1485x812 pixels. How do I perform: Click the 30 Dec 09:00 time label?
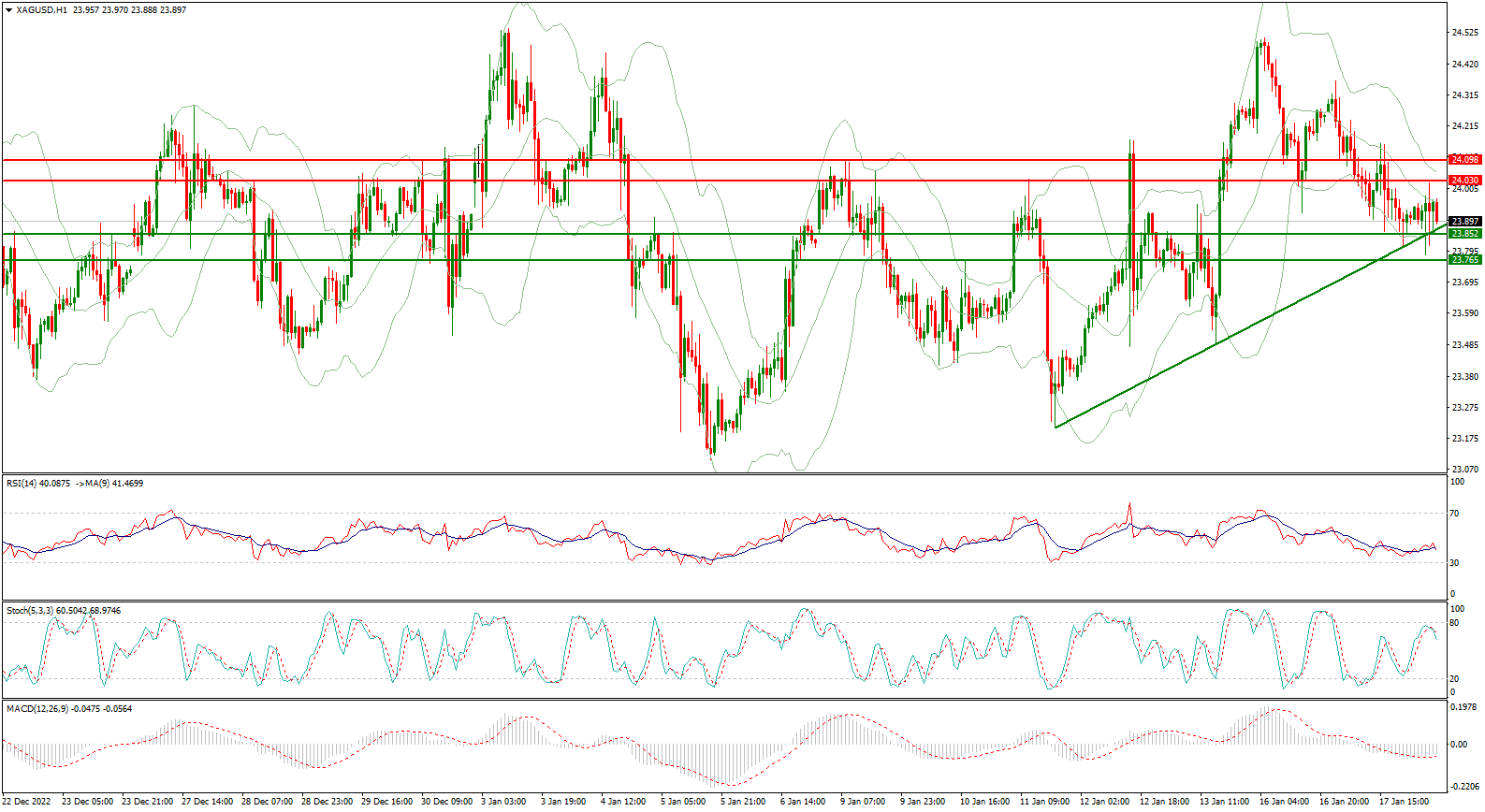pos(447,802)
